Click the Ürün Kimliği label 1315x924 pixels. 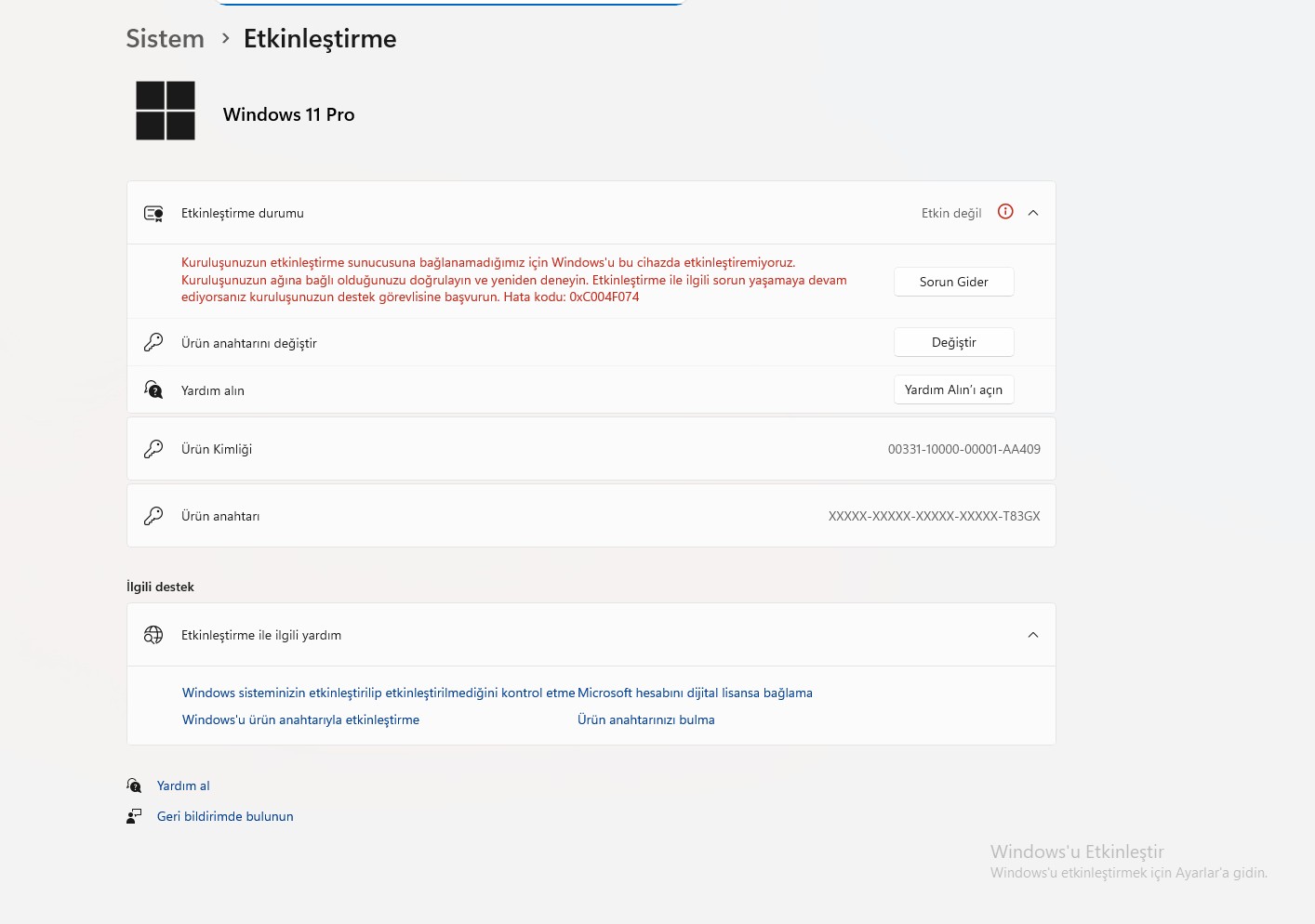(x=217, y=449)
